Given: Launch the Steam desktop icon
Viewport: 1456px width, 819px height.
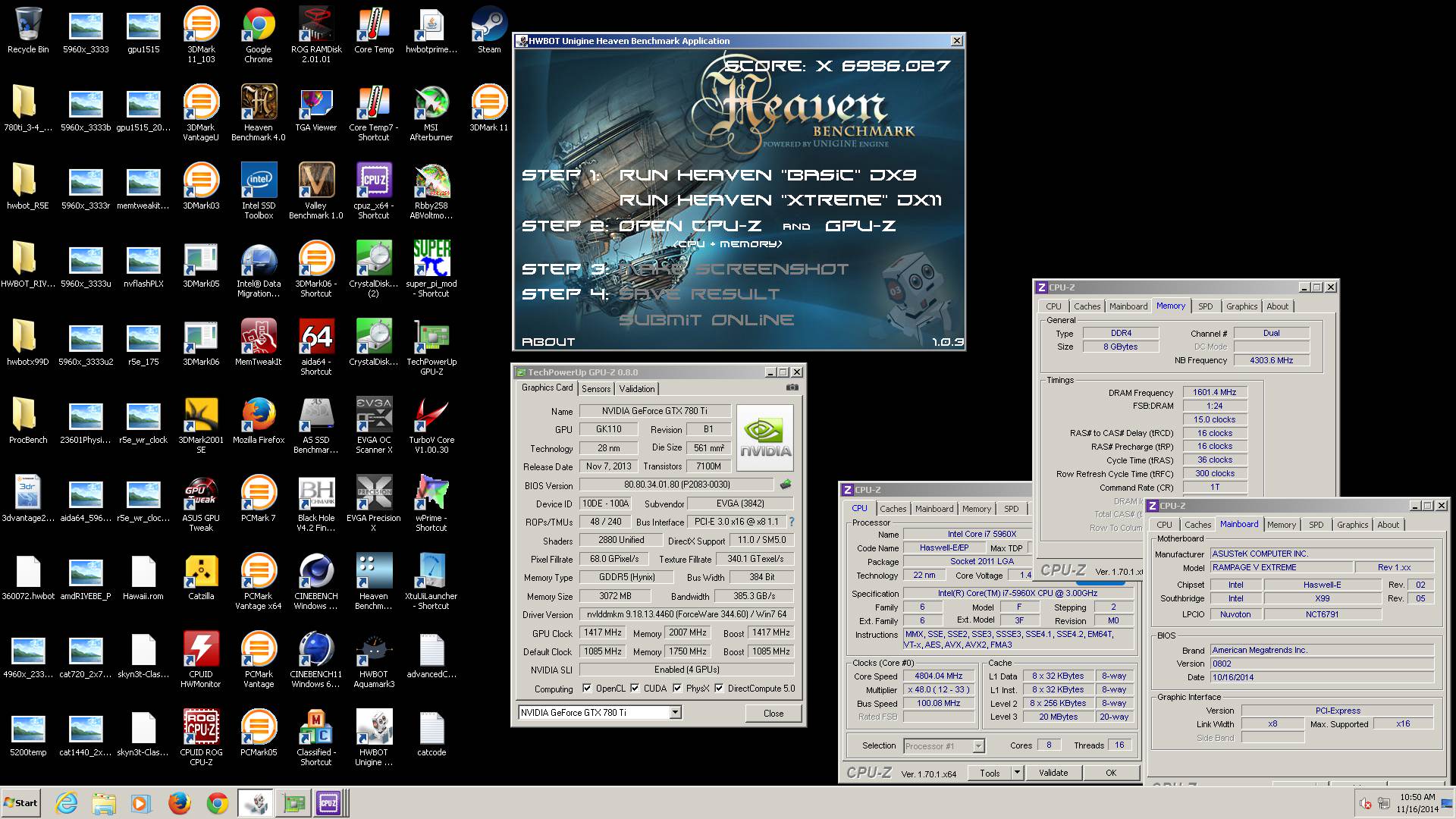Looking at the screenshot, I should coord(489,30).
